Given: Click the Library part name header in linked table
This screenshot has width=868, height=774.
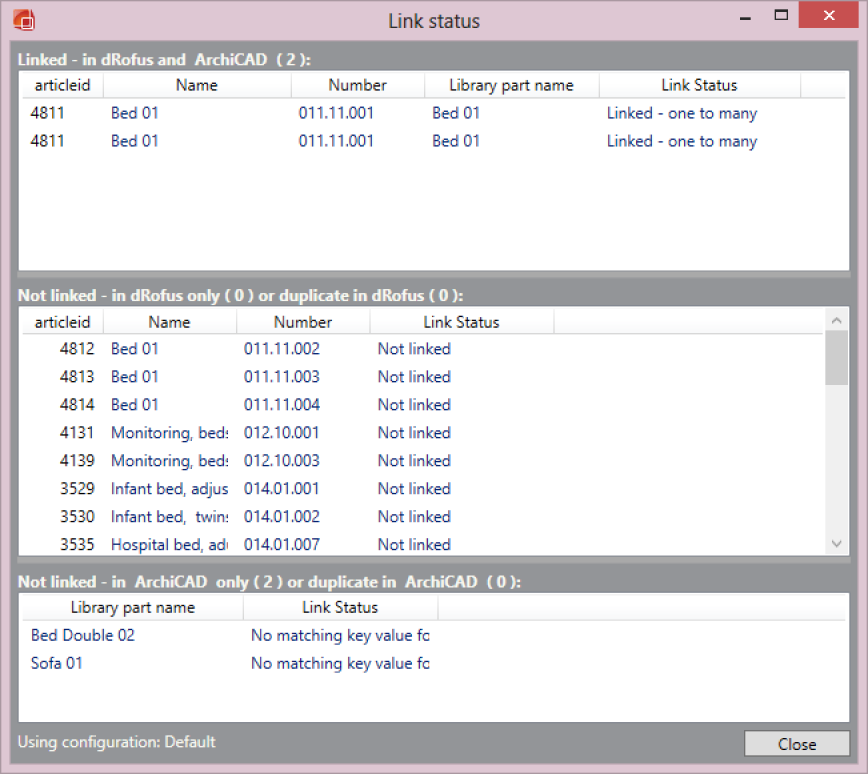Looking at the screenshot, I should point(511,85).
